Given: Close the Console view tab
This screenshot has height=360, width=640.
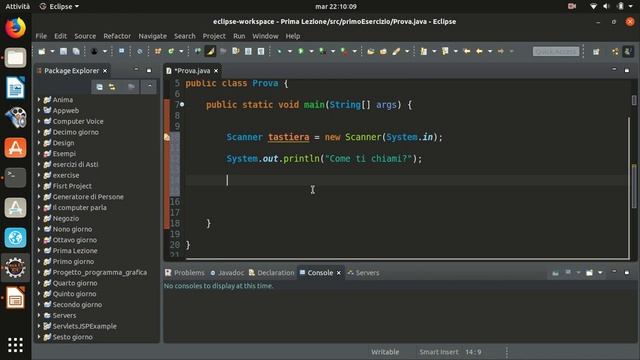Looking at the screenshot, I should 339,273.
